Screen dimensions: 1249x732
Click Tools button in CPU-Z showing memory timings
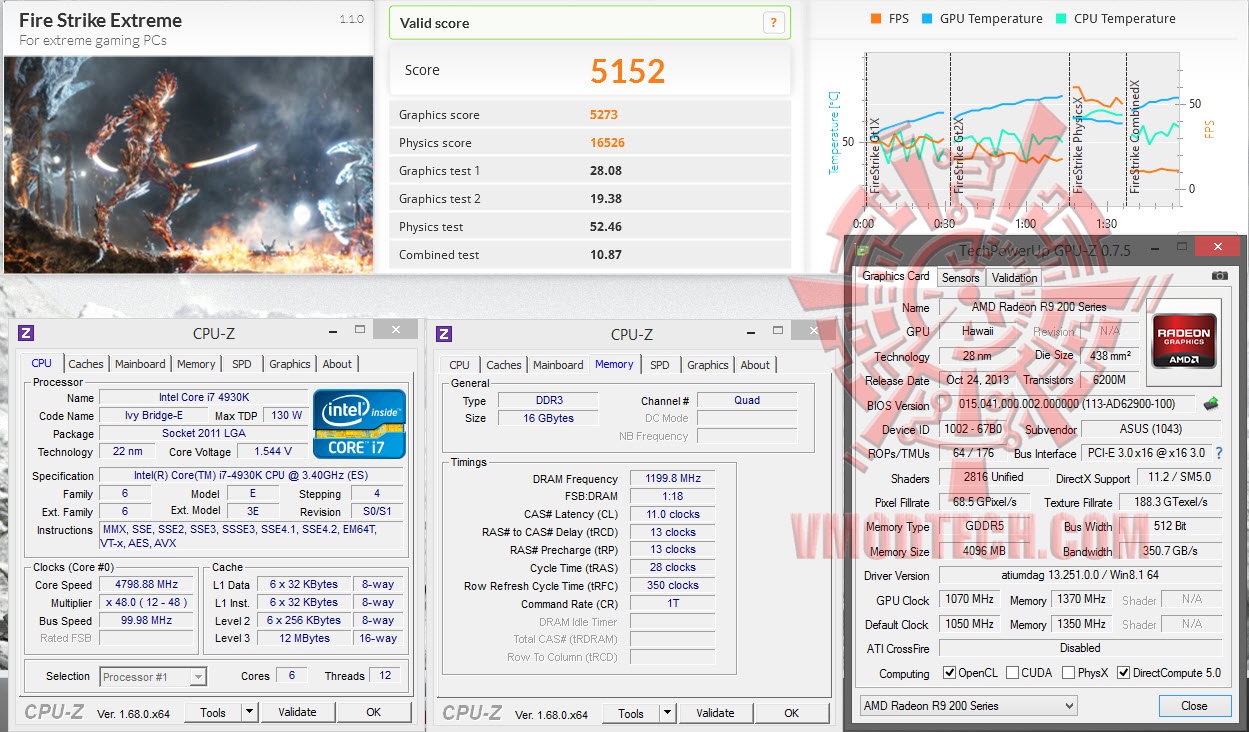point(631,713)
